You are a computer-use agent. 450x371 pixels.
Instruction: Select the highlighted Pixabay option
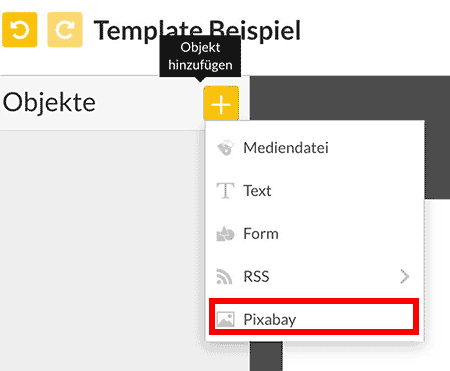tap(314, 317)
